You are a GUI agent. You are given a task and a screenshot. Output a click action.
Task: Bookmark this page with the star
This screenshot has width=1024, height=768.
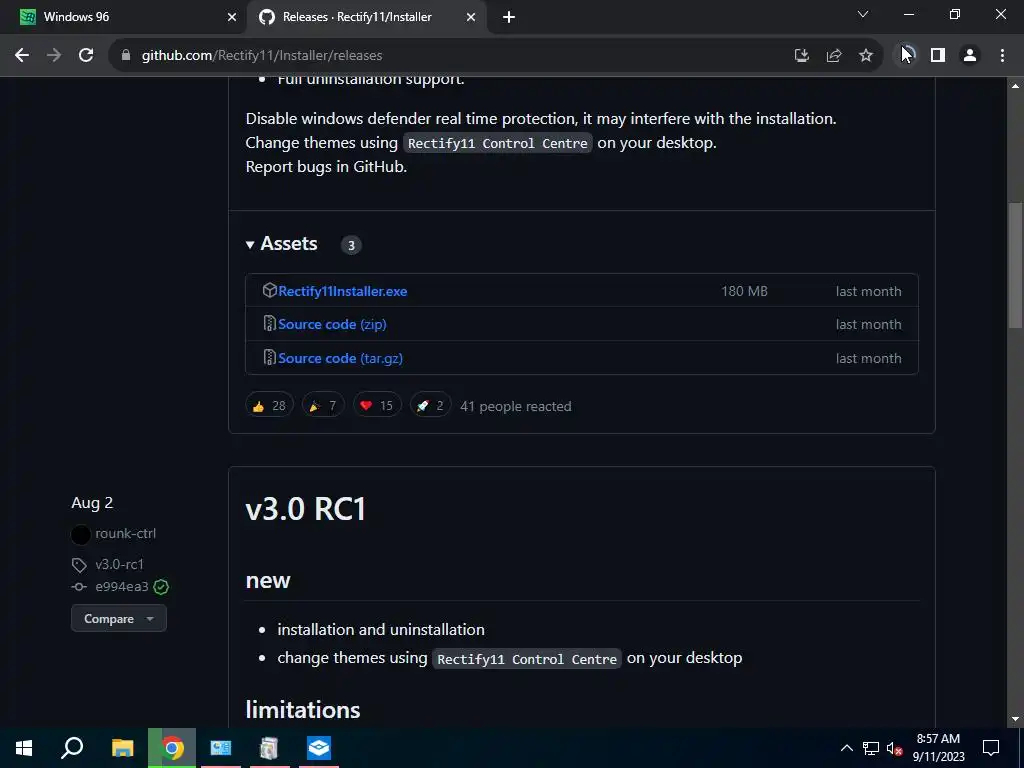(865, 56)
